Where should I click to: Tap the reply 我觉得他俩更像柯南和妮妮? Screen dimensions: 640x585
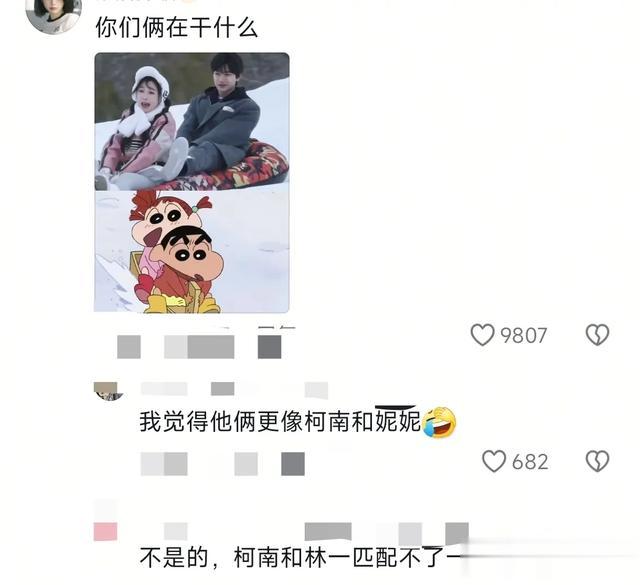[x=280, y=422]
